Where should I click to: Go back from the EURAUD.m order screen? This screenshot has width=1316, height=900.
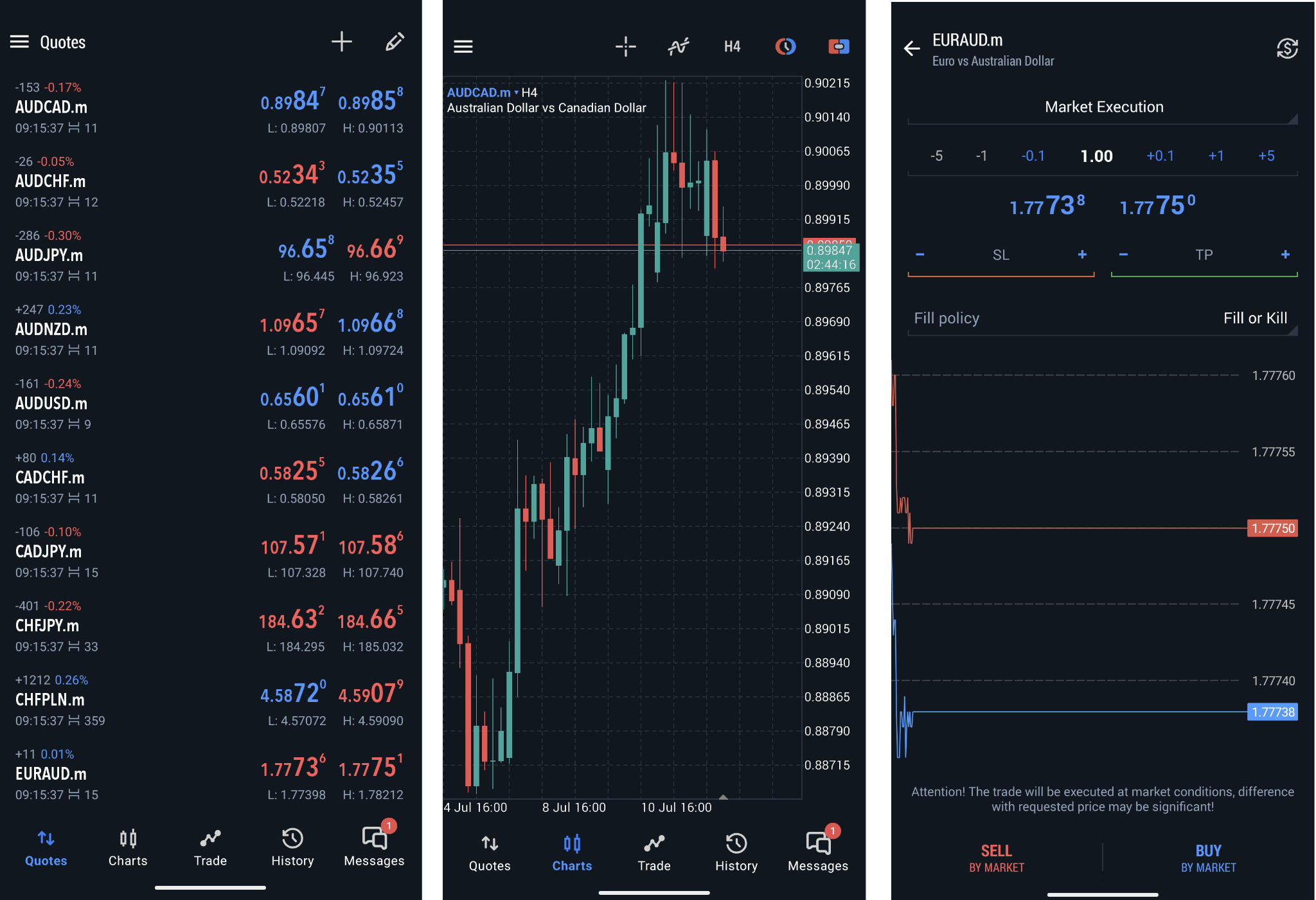[911, 48]
